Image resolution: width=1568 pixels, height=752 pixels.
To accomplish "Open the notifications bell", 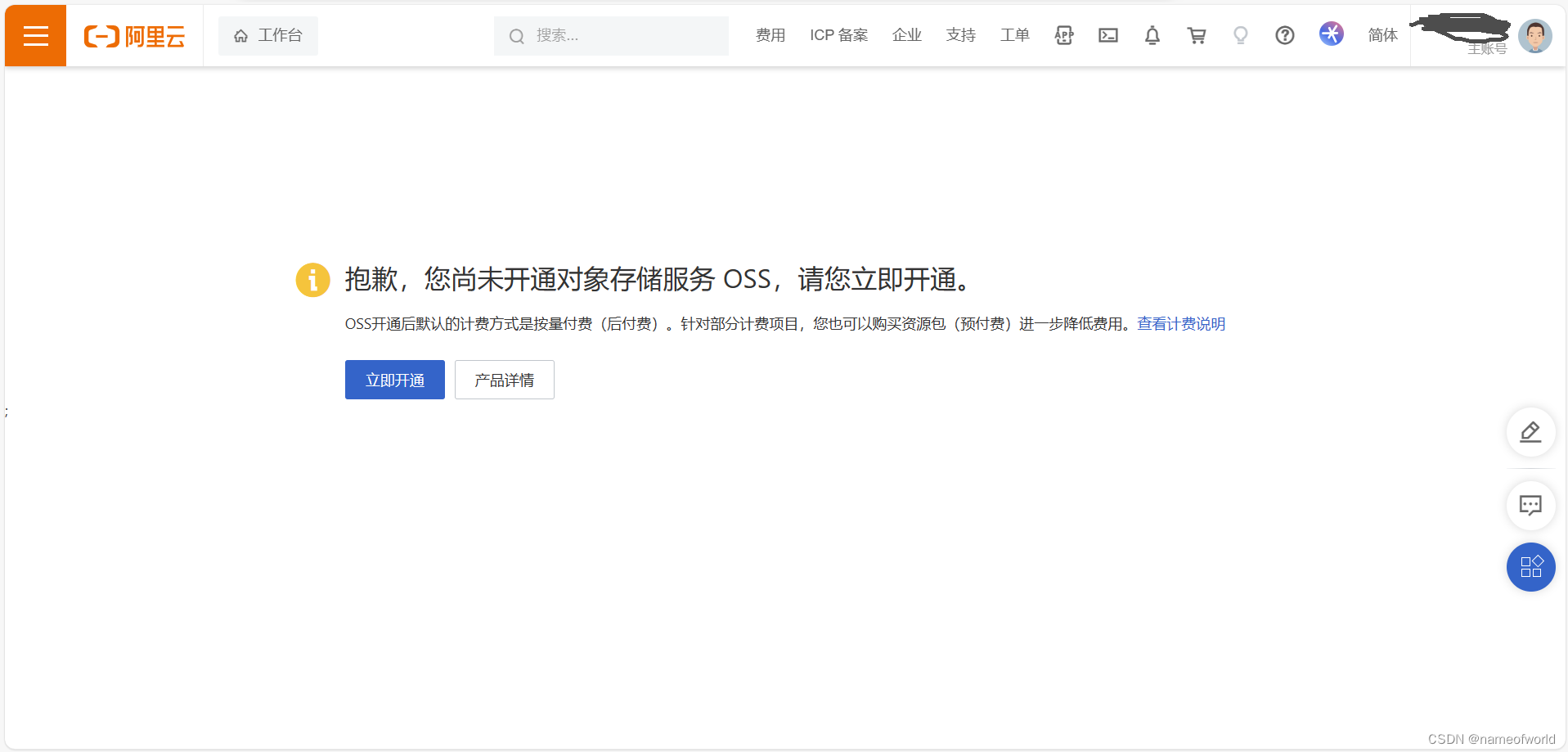I will (1152, 35).
